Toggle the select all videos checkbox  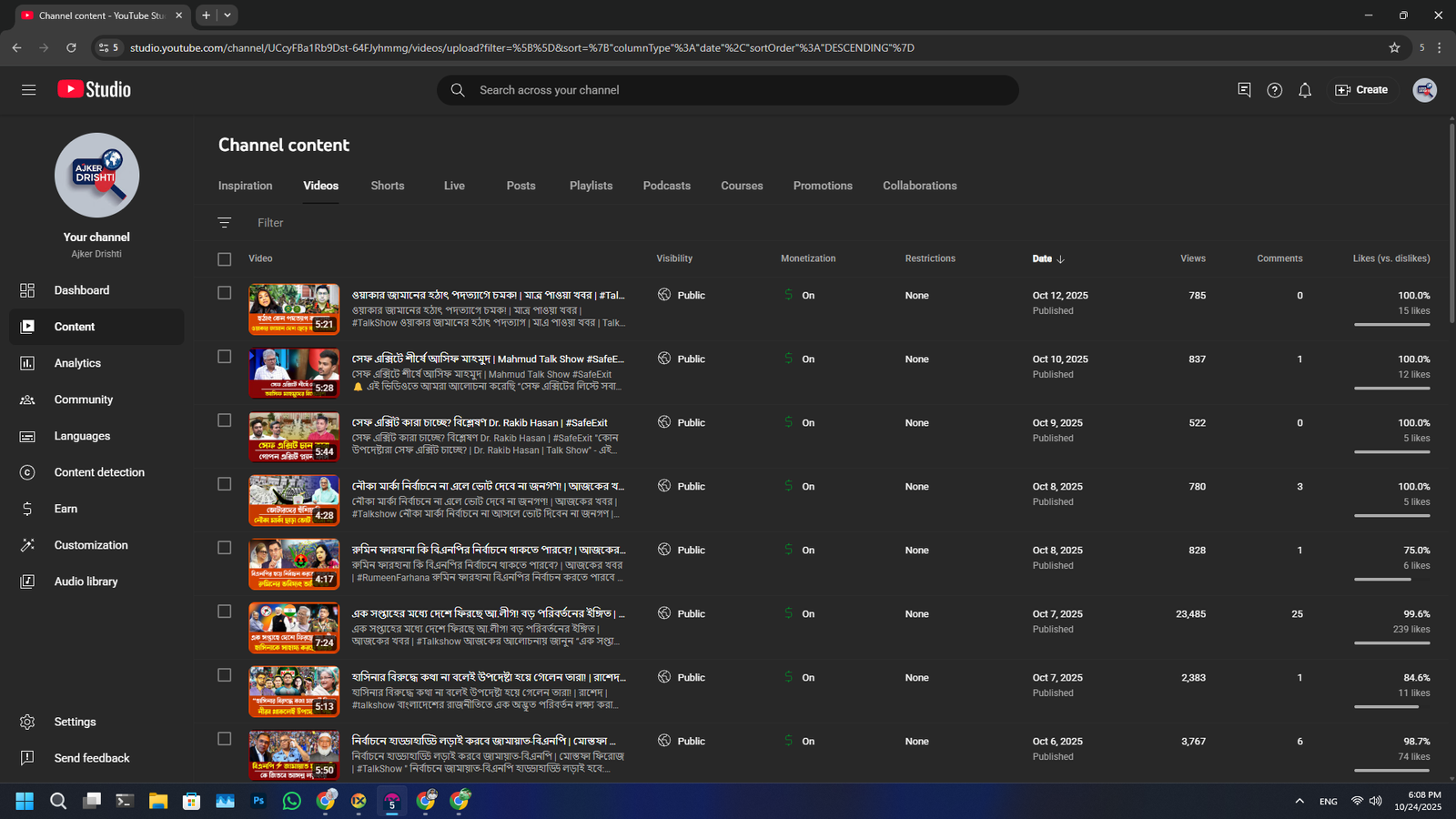click(225, 259)
